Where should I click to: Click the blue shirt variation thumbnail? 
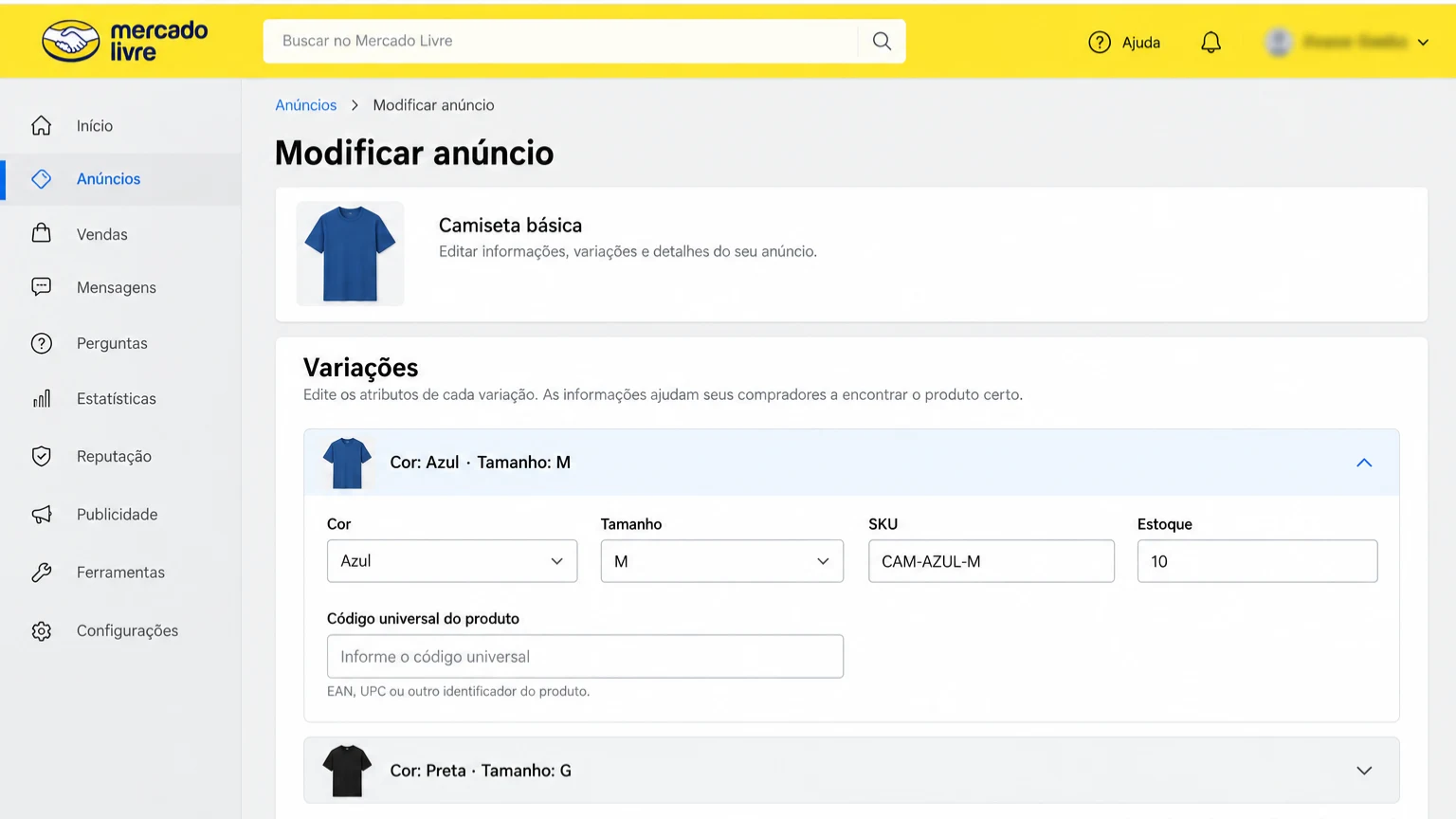point(347,463)
